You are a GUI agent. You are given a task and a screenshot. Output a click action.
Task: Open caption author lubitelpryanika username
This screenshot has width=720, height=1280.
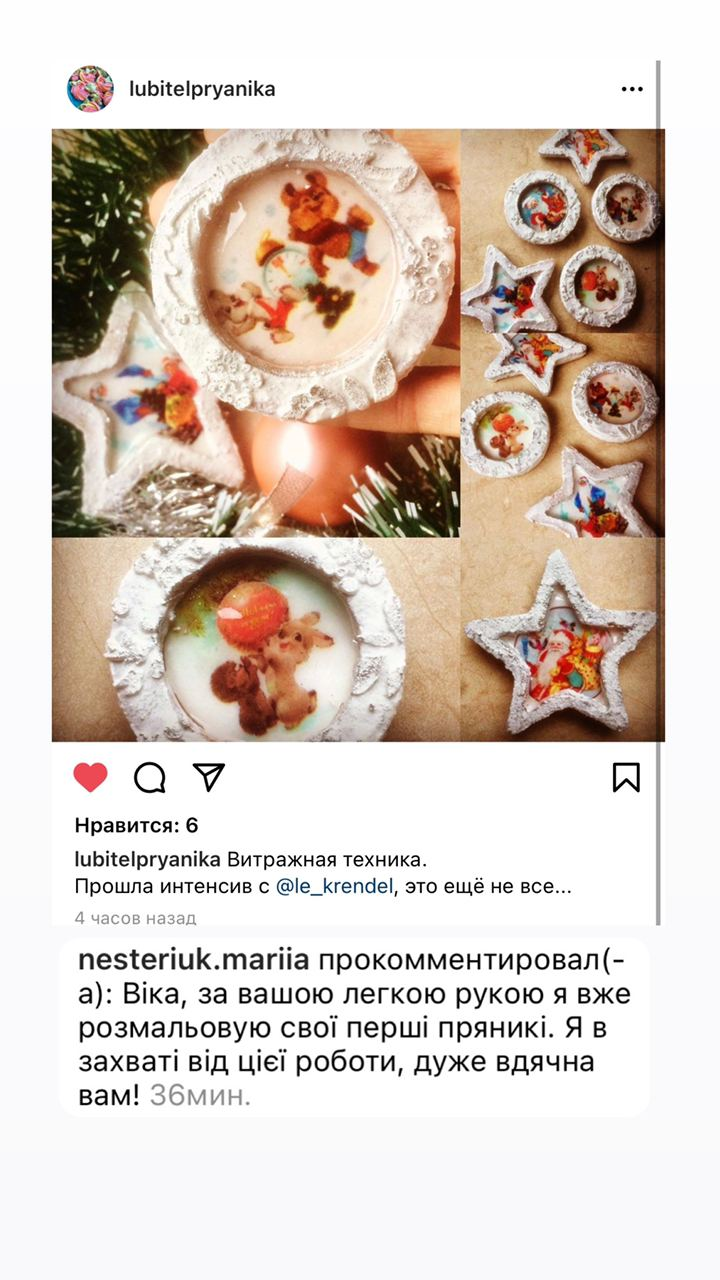point(147,860)
